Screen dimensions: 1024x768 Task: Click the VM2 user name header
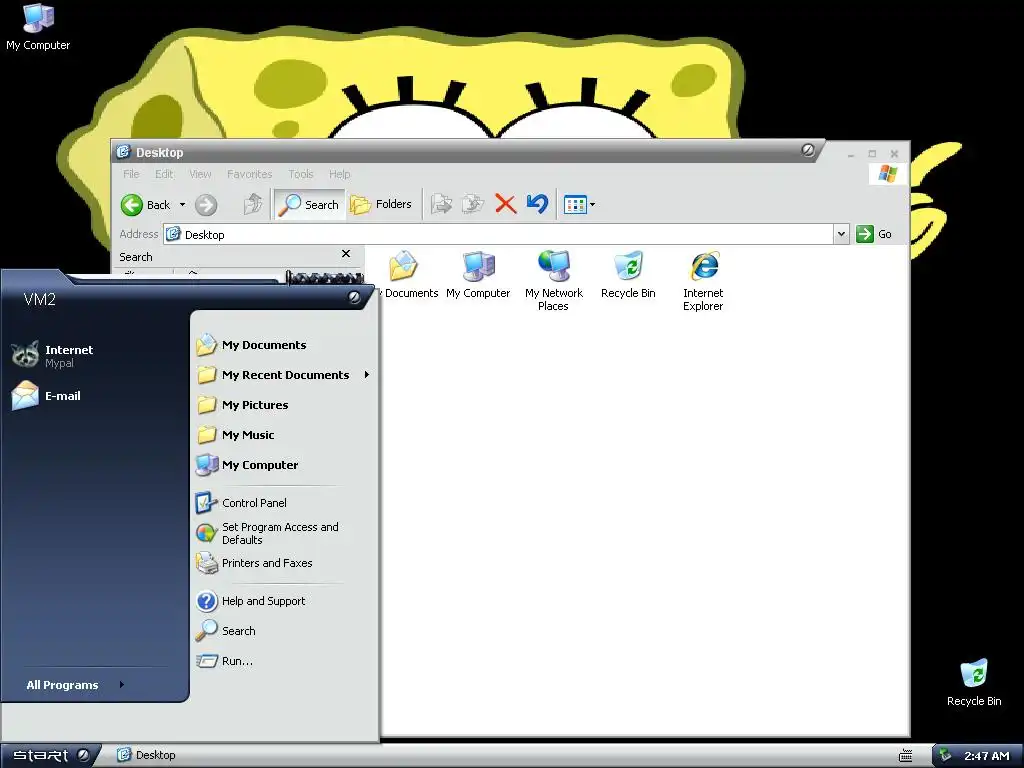pos(40,299)
